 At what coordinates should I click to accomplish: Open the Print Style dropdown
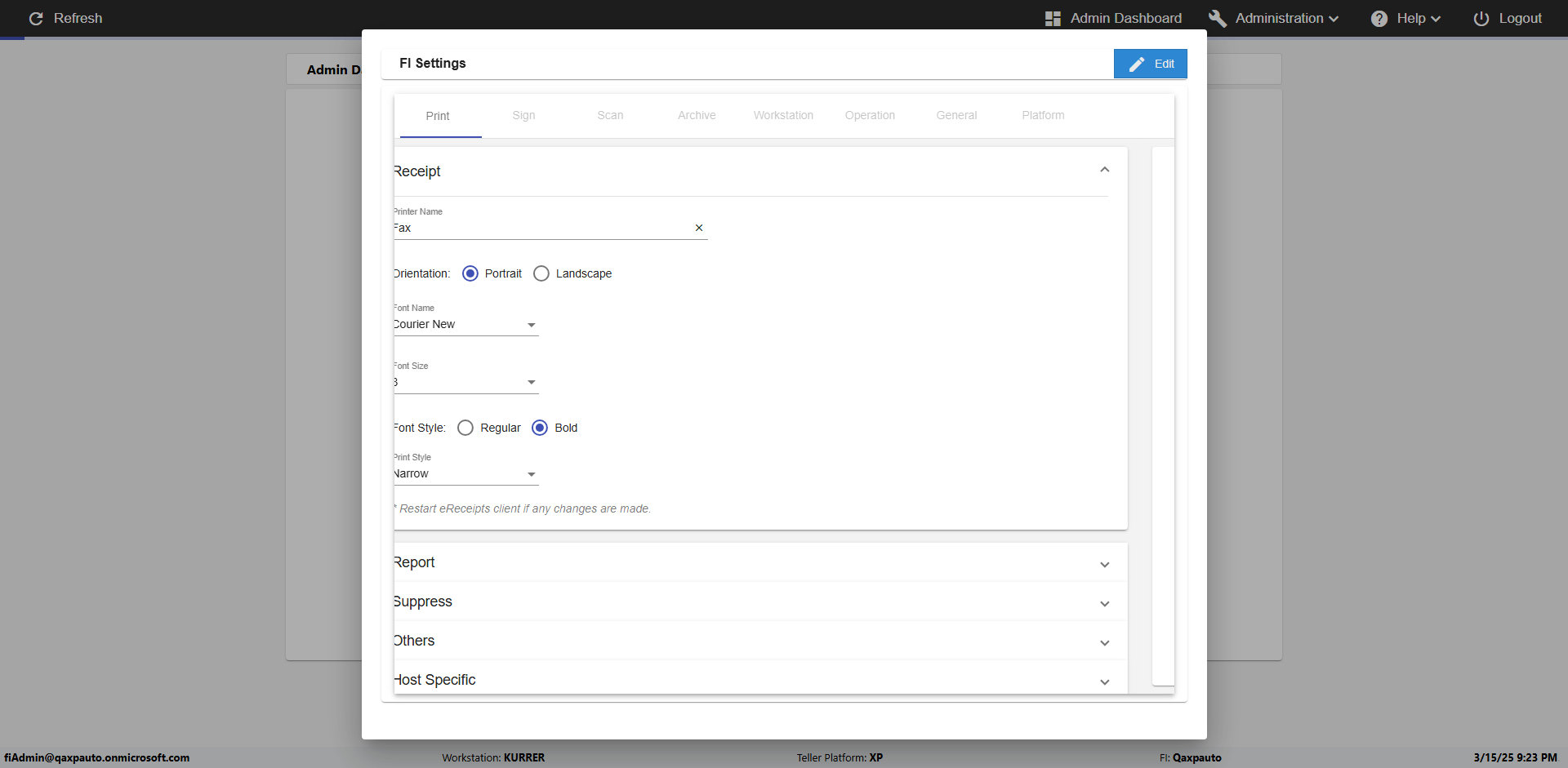(532, 474)
